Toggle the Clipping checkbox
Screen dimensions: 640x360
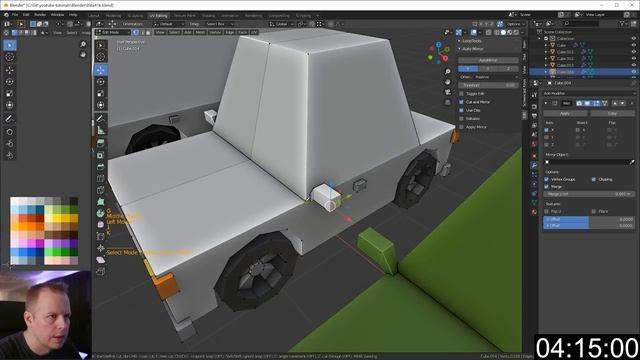point(594,179)
